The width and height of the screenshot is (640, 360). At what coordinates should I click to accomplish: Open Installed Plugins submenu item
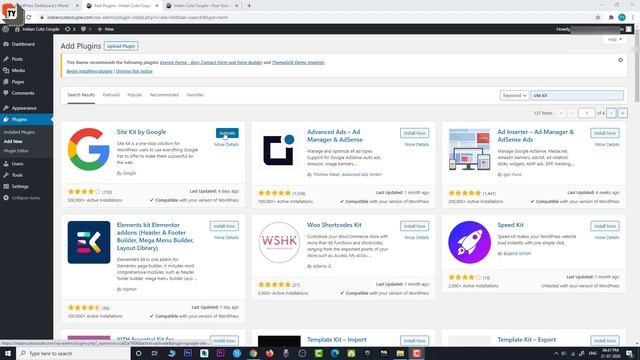(19, 132)
